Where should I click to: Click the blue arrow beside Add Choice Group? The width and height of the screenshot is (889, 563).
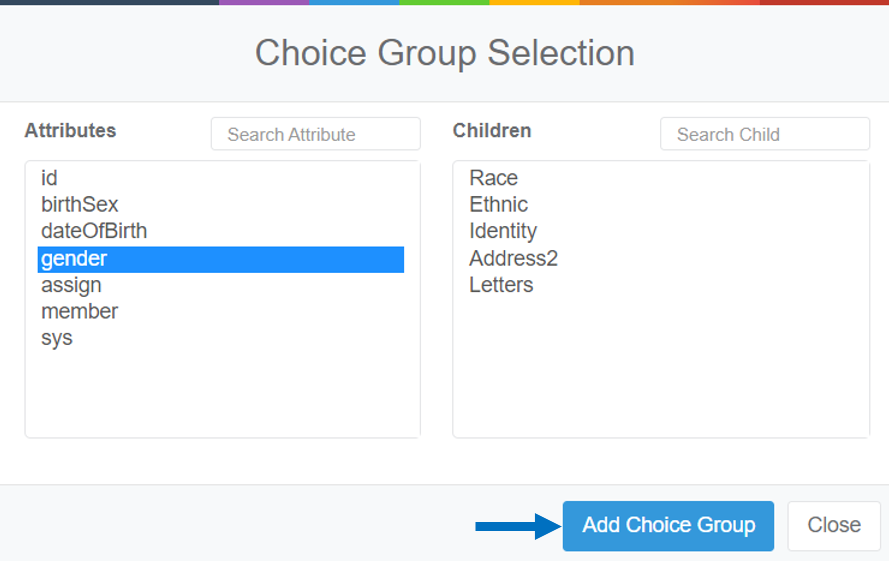coord(516,526)
